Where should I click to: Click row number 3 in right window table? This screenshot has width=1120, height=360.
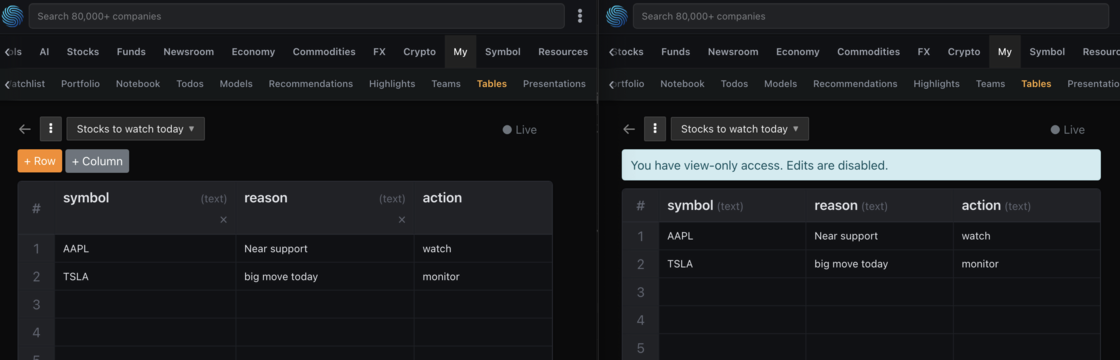coord(641,291)
